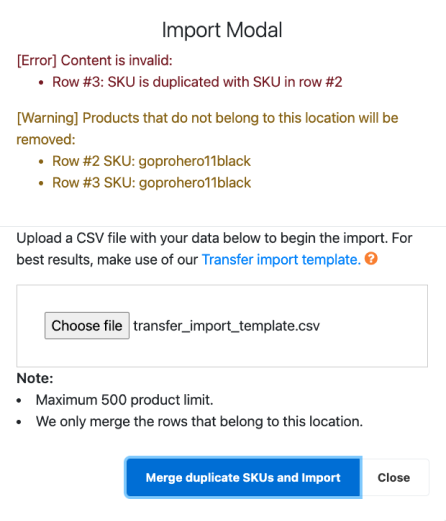The width and height of the screenshot is (446, 521).
Task: Click the orange help question mark icon
Action: 371,259
